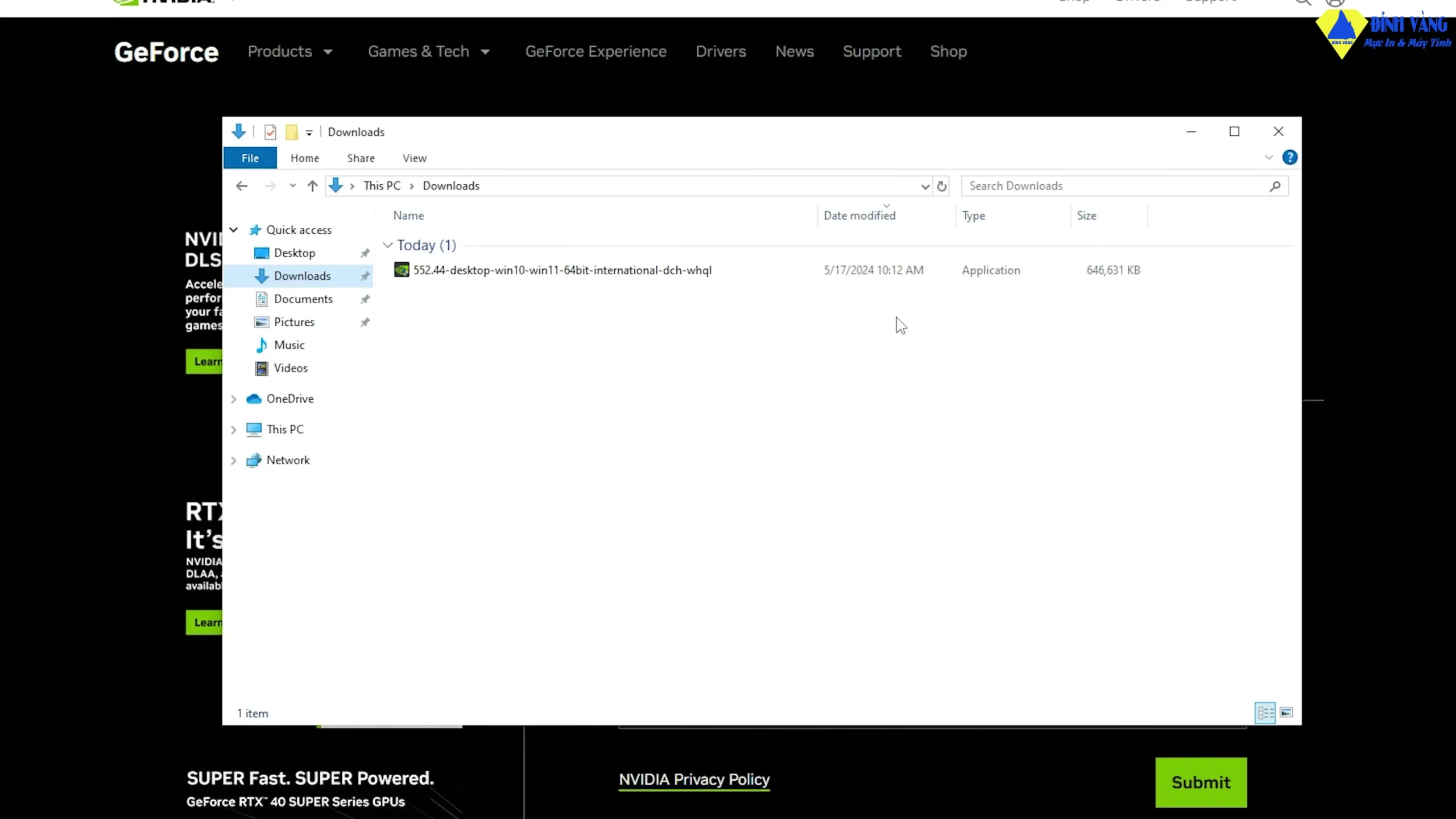Screen dimensions: 1456x819
Task: Open the Recent locations dropdown
Action: point(293,186)
